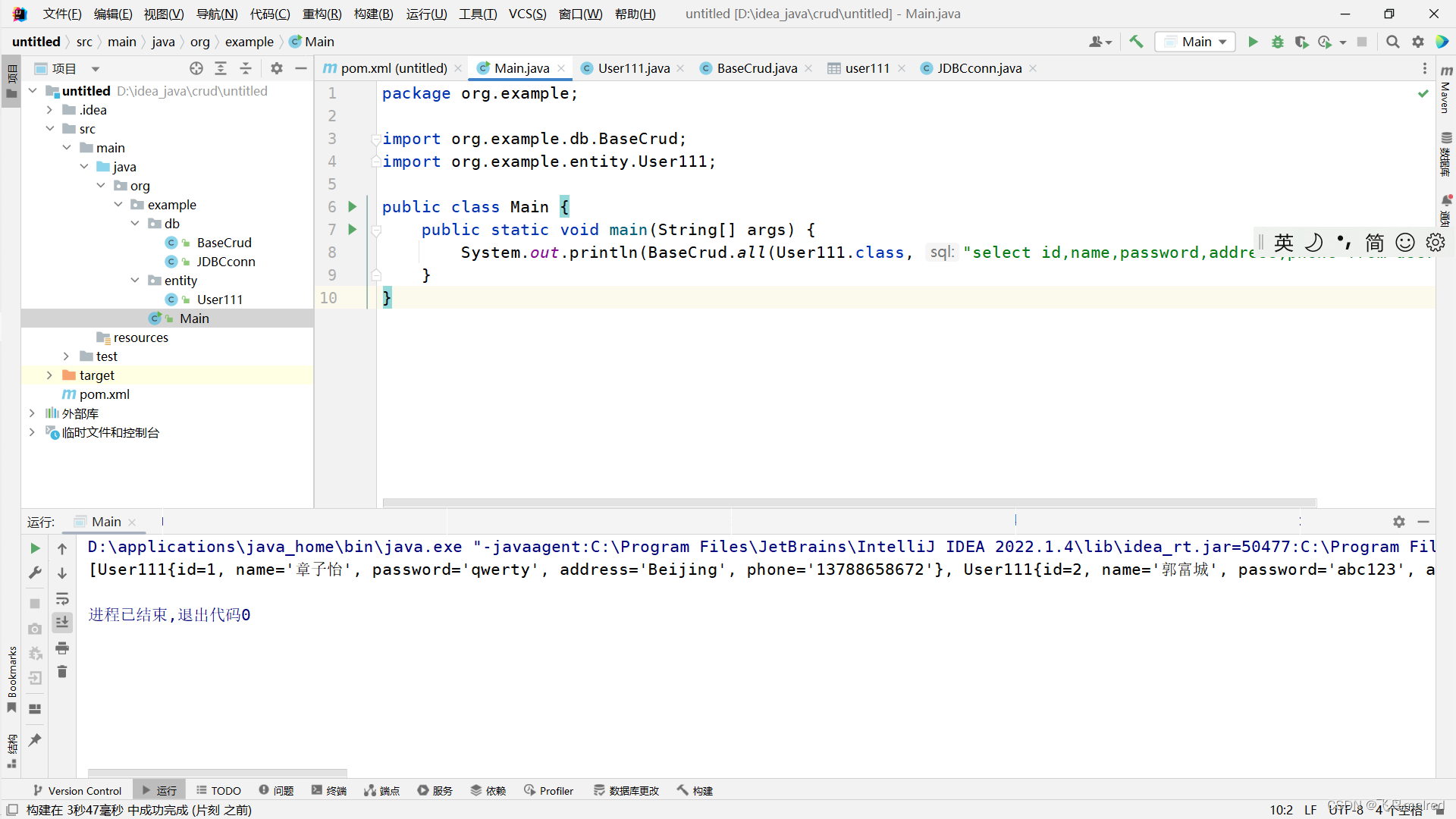The image size is (1456, 819).
Task: Expand the 外部库 node
Action: [32, 413]
